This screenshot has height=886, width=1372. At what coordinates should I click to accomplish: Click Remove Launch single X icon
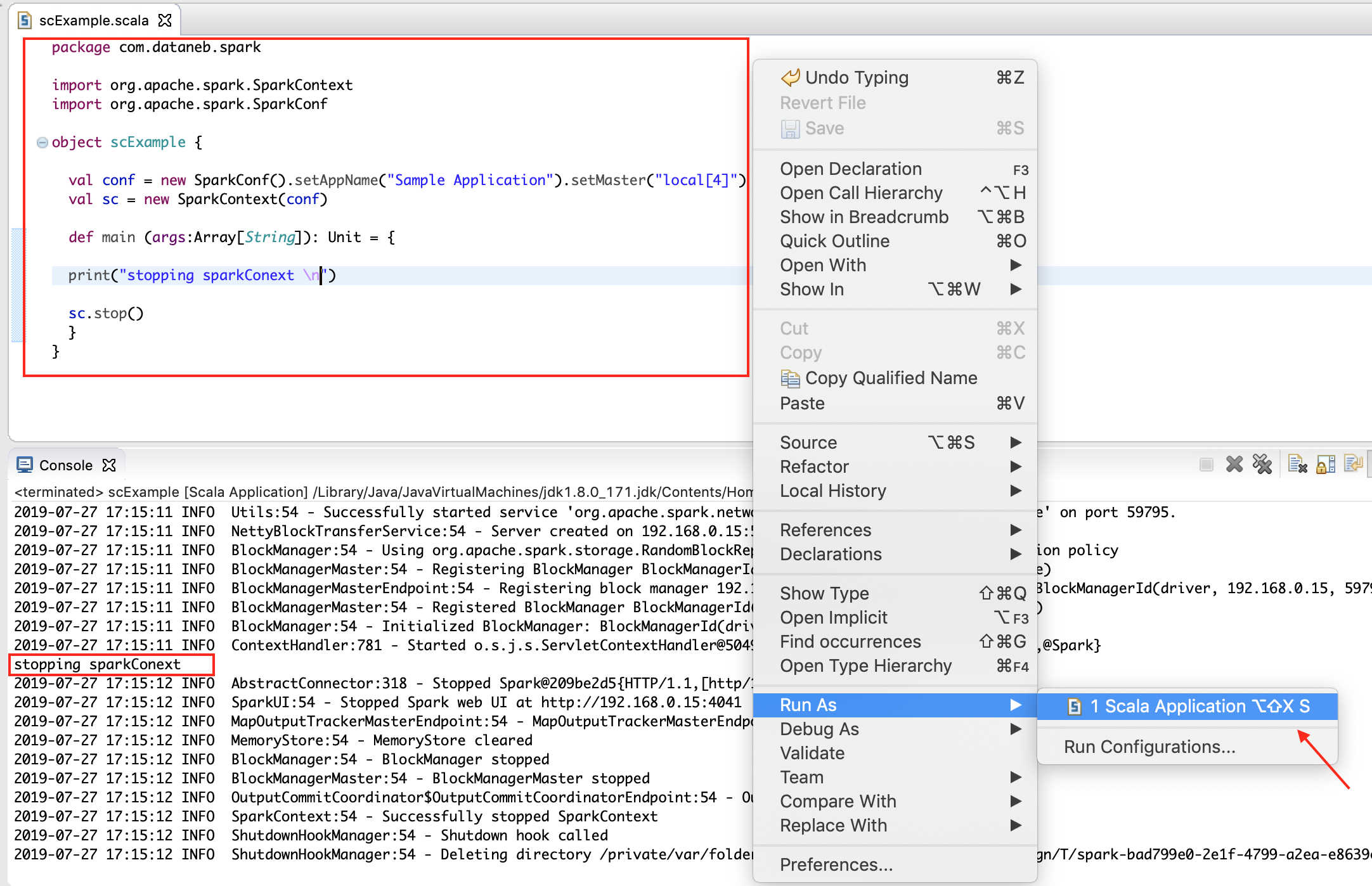[x=1234, y=465]
